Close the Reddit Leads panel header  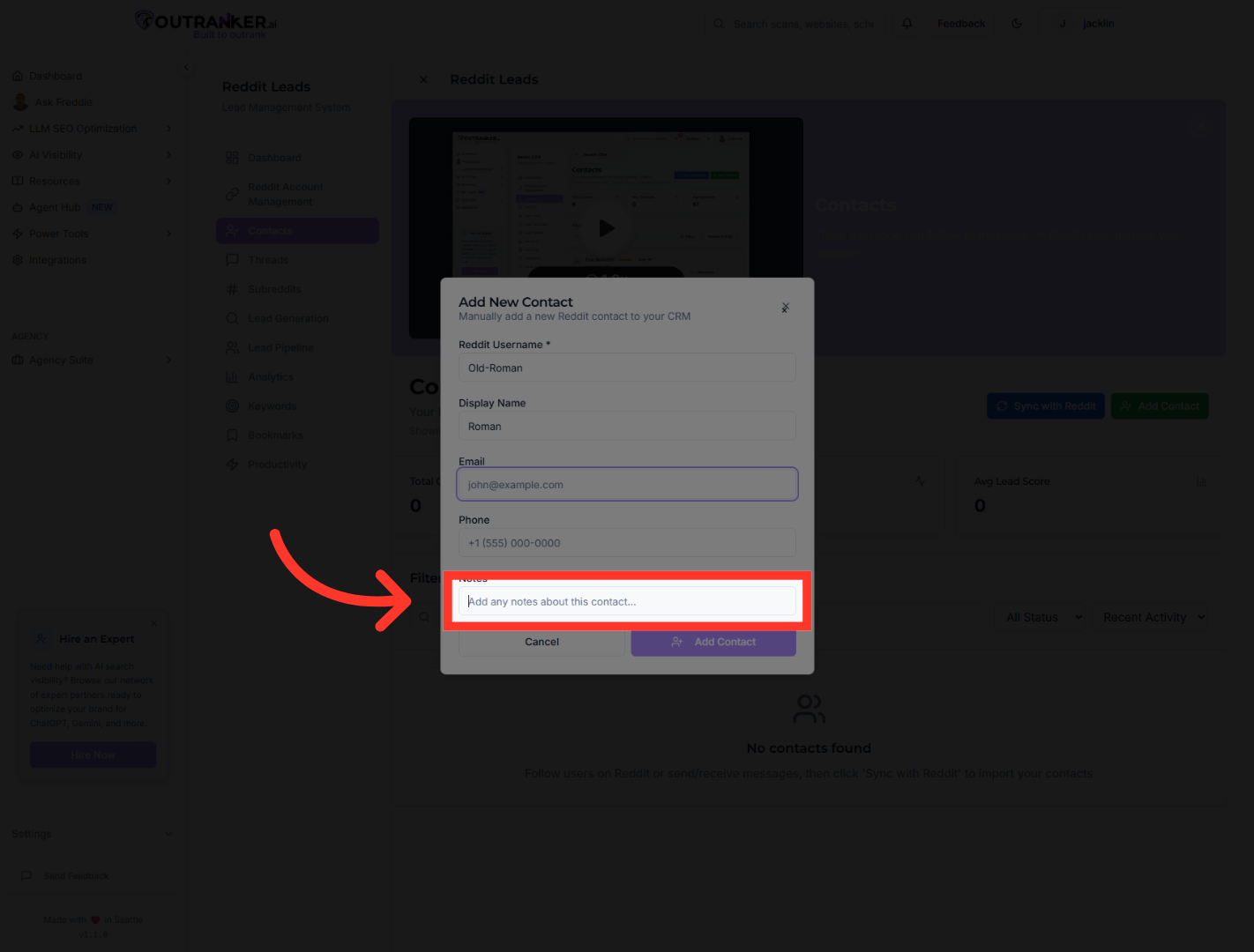[423, 79]
